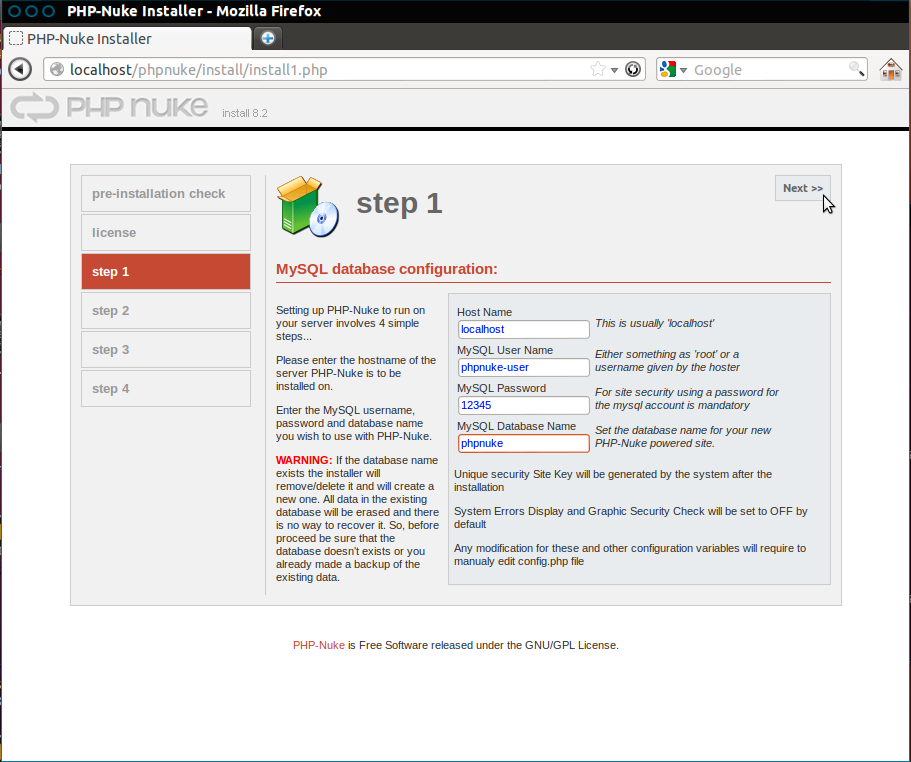This screenshot has width=911, height=762.
Task: Open the pre-installation check step
Action: [x=166, y=193]
